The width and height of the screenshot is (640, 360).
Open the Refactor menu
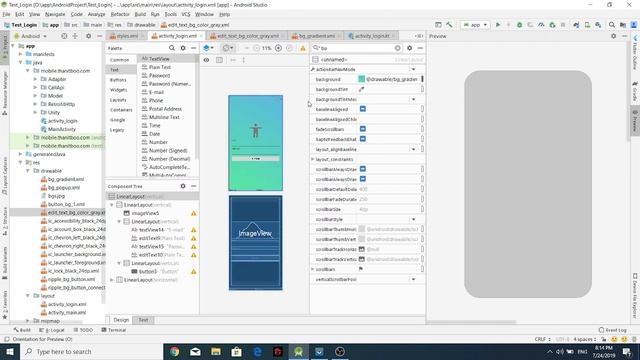[x=120, y=14]
